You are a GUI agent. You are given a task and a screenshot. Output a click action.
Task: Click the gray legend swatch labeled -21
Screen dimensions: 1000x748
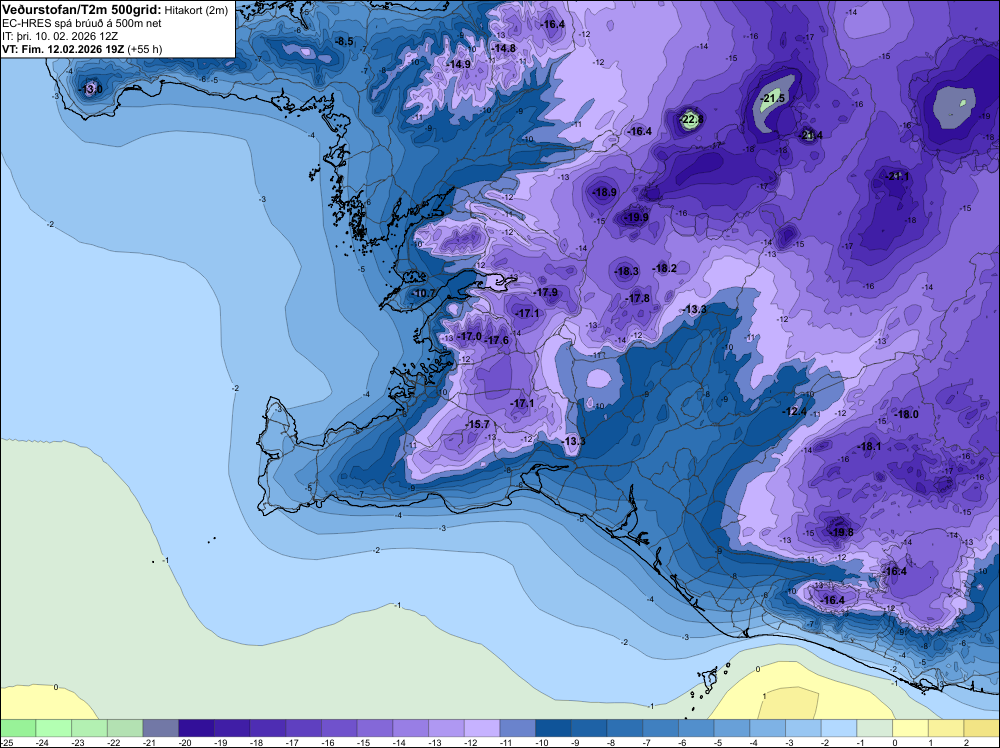[160, 728]
